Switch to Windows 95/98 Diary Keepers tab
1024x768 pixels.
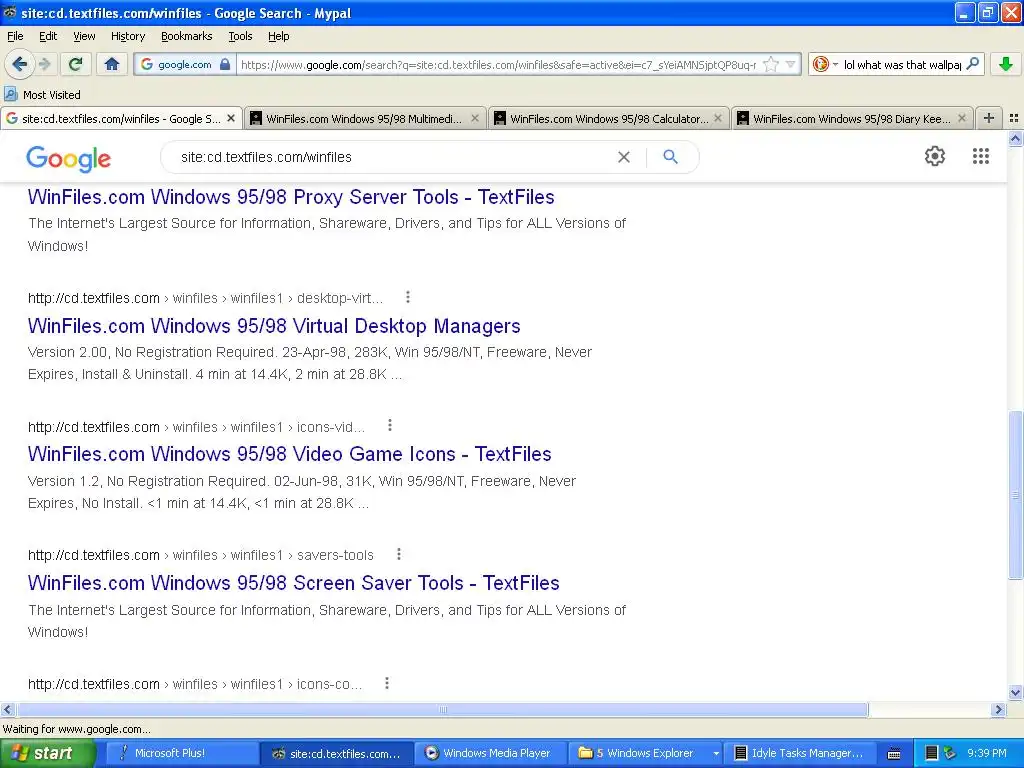[x=851, y=119]
